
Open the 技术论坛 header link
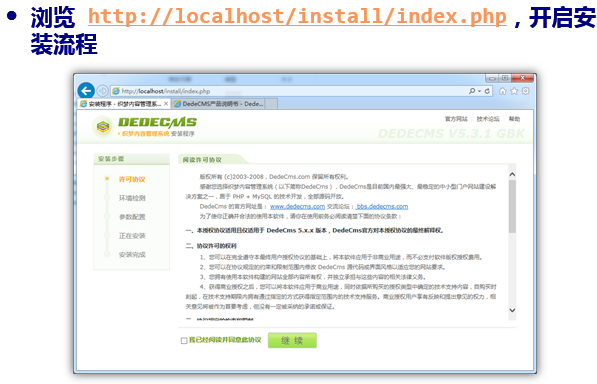pos(488,119)
